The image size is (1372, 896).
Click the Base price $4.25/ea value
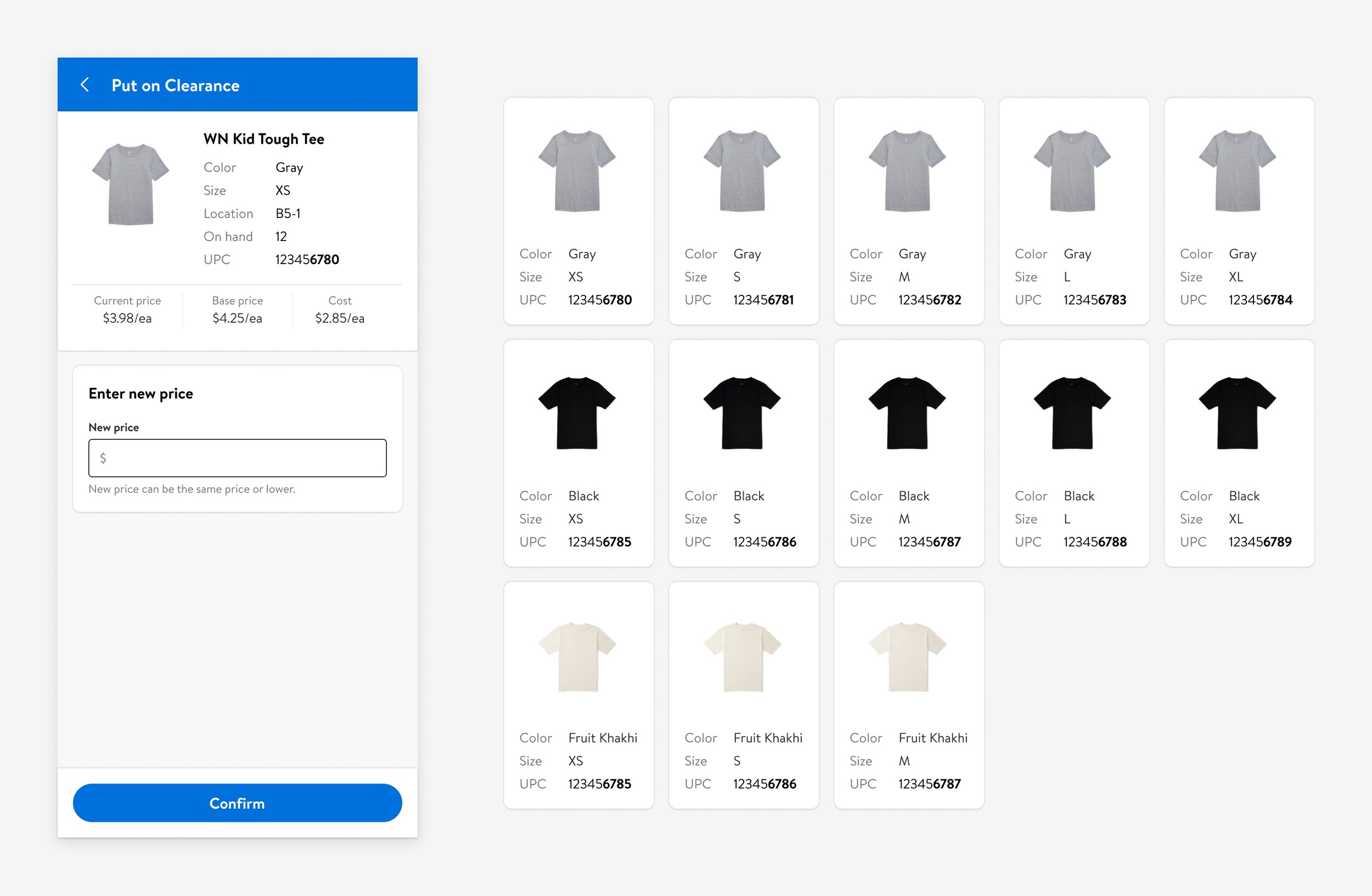237,318
